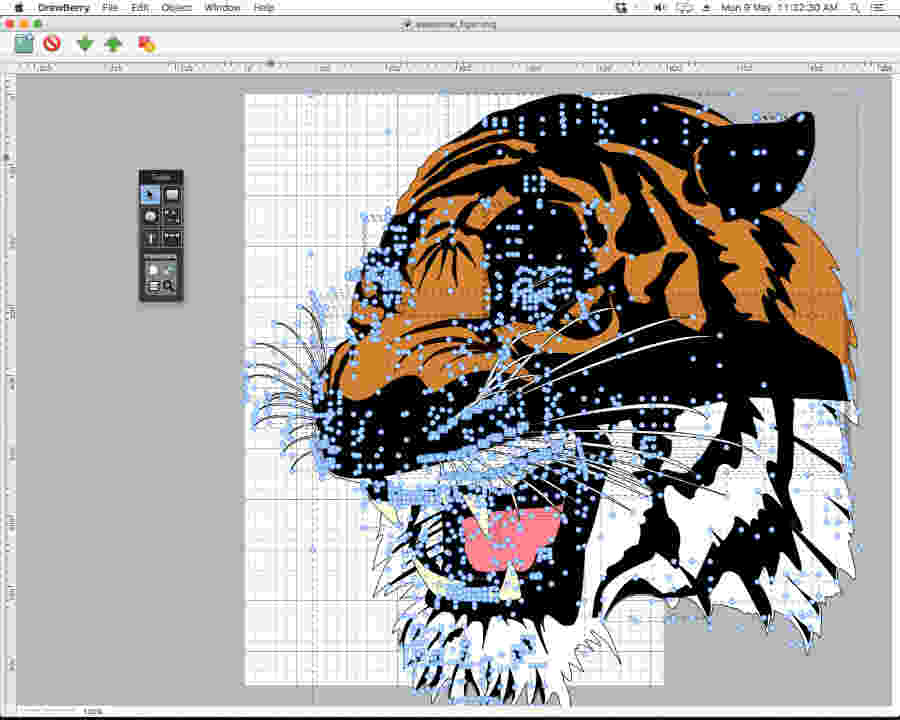
Task: Open the Apple menu
Action: [18, 7]
